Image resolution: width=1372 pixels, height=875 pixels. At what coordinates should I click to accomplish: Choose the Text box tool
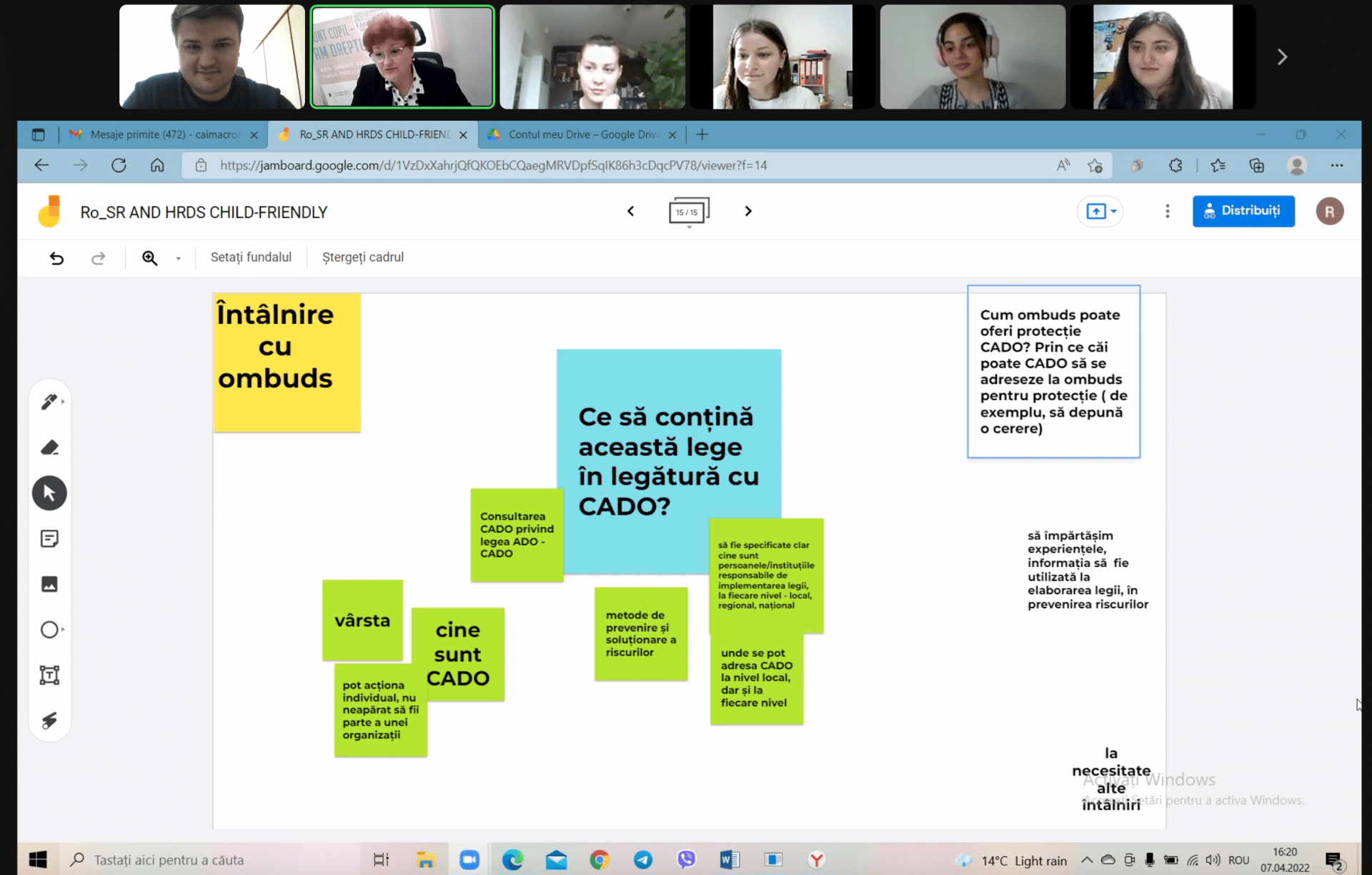[49, 676]
